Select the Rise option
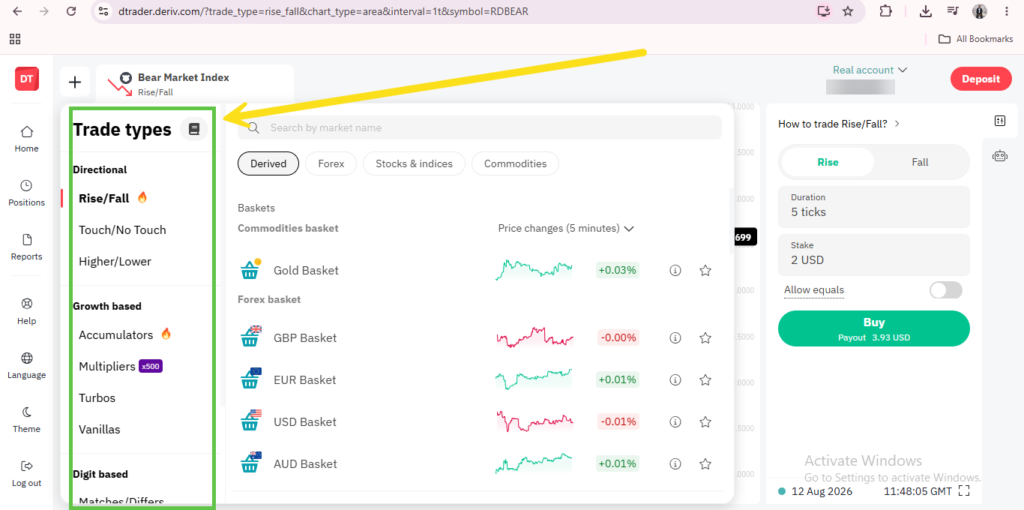Image resolution: width=1024 pixels, height=510 pixels. click(827, 162)
